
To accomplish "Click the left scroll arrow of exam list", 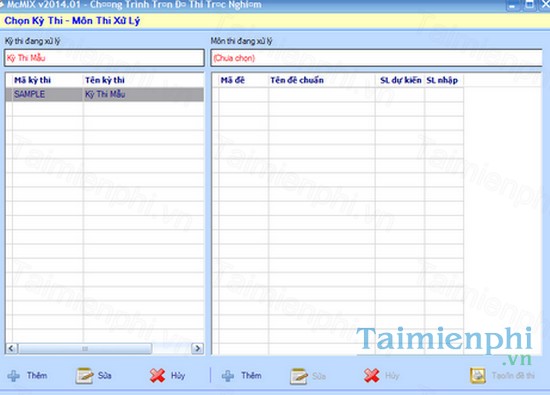I will coord(12,348).
